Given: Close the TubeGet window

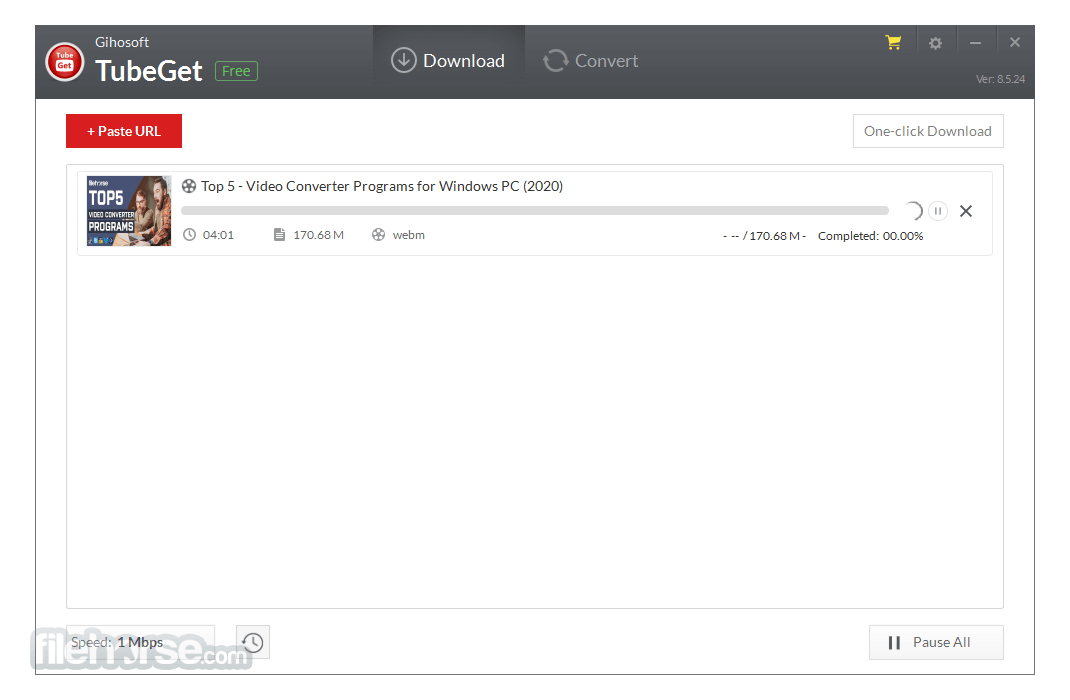Looking at the screenshot, I should 1015,42.
